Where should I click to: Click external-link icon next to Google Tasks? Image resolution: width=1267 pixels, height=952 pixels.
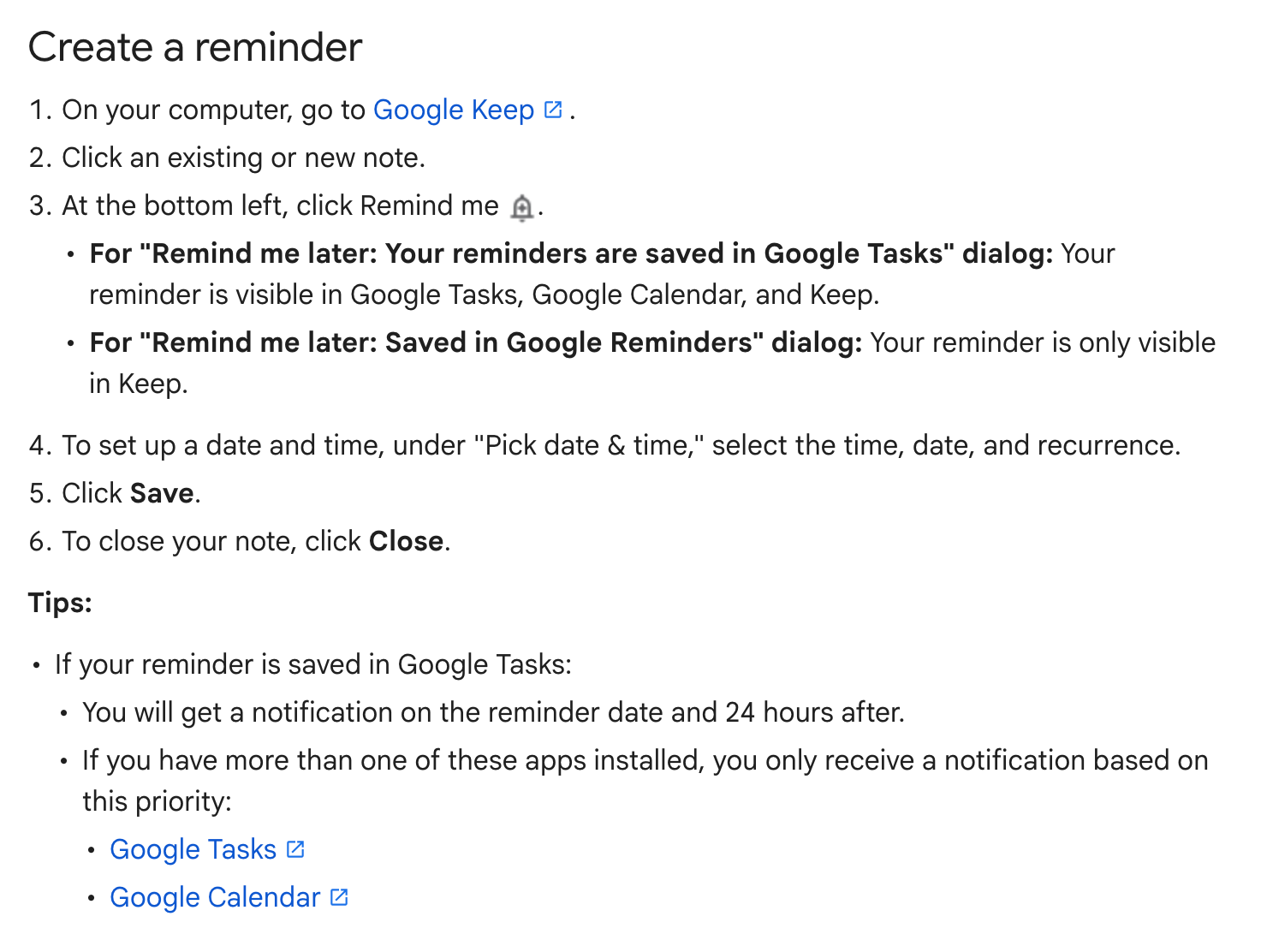click(x=295, y=849)
